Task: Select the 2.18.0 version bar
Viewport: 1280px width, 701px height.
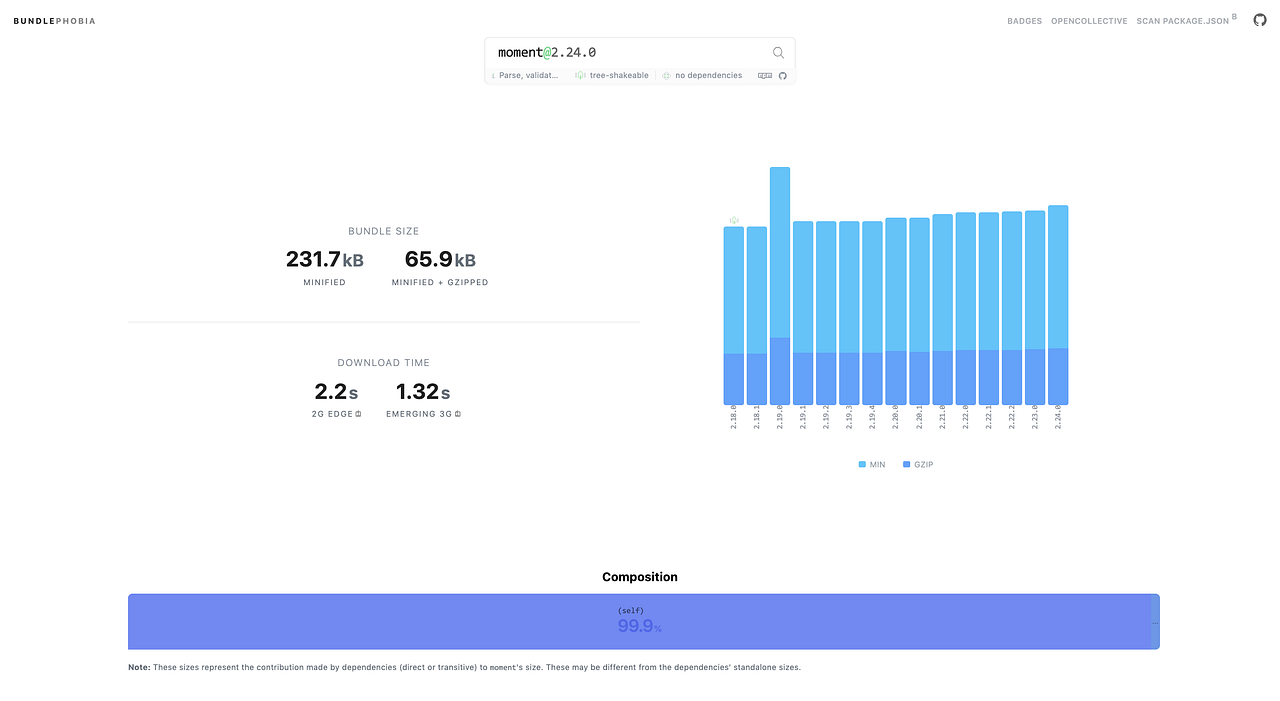Action: point(734,315)
